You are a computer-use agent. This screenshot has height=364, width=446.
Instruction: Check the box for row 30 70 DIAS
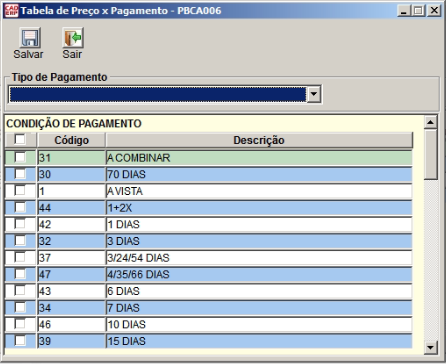tap(20, 174)
